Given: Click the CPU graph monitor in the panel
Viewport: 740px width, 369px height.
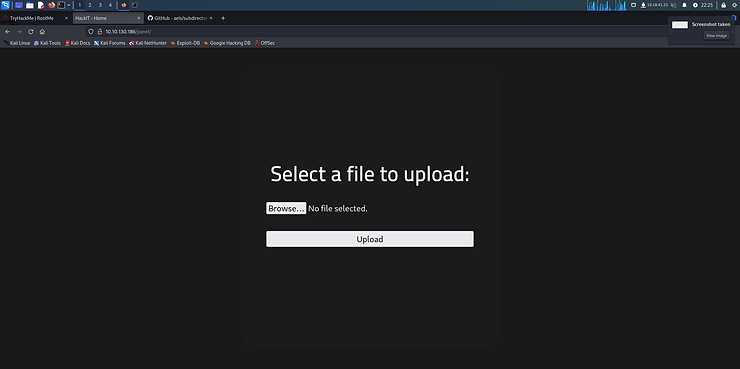Looking at the screenshot, I should (x=606, y=5).
